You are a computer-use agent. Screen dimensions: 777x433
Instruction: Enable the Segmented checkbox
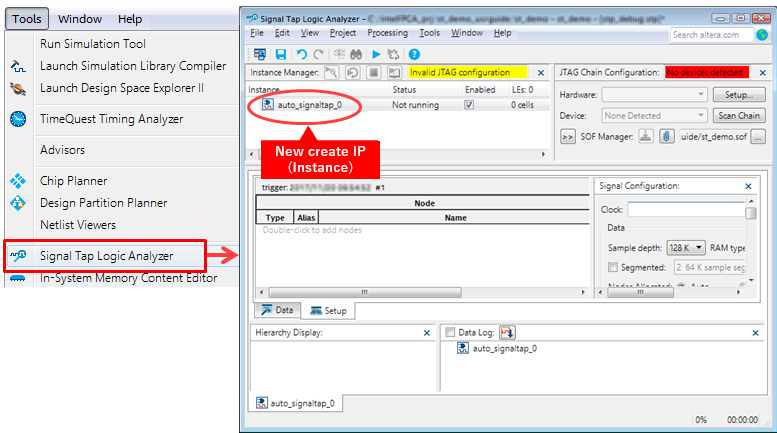(613, 267)
